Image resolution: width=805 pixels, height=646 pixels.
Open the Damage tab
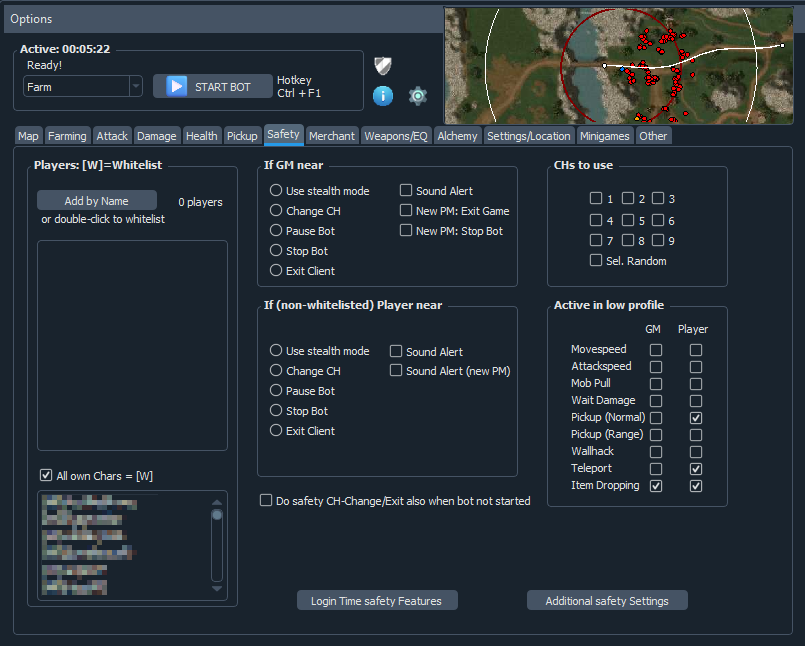tap(157, 136)
